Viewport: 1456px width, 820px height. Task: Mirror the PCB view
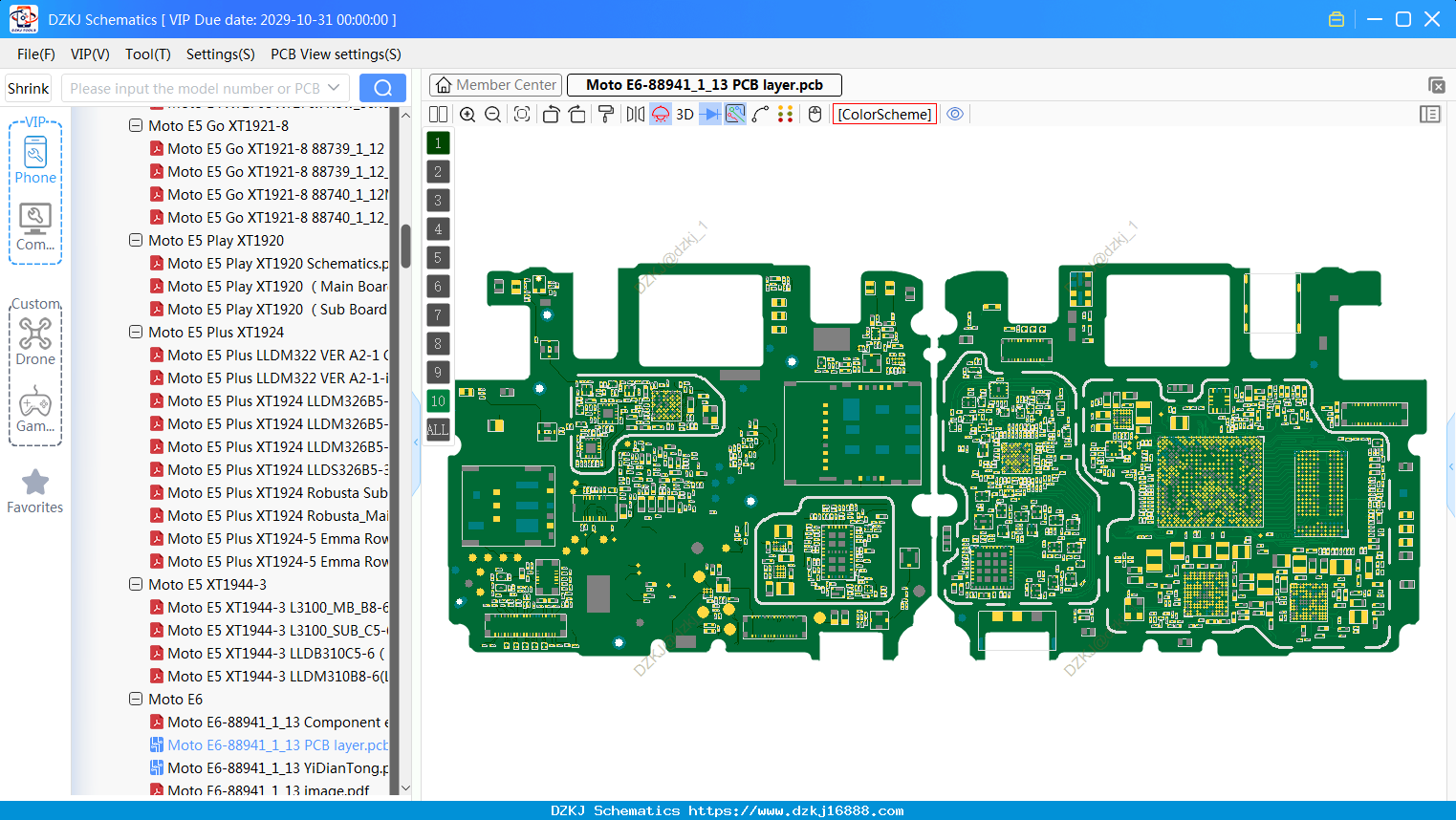click(636, 115)
